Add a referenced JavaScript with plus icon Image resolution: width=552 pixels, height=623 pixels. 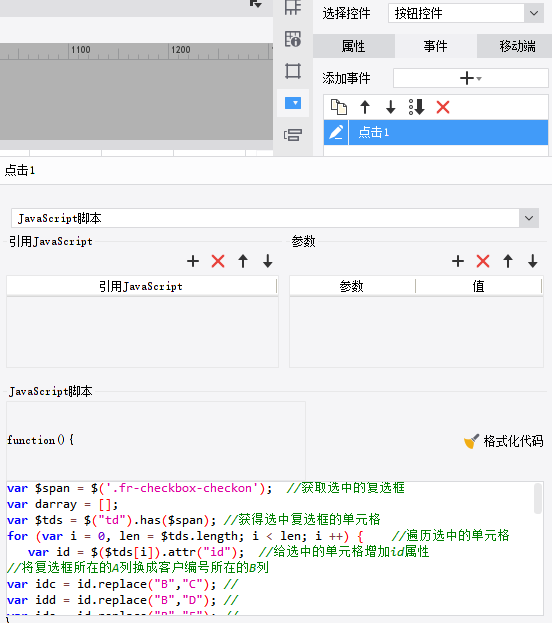click(193, 261)
